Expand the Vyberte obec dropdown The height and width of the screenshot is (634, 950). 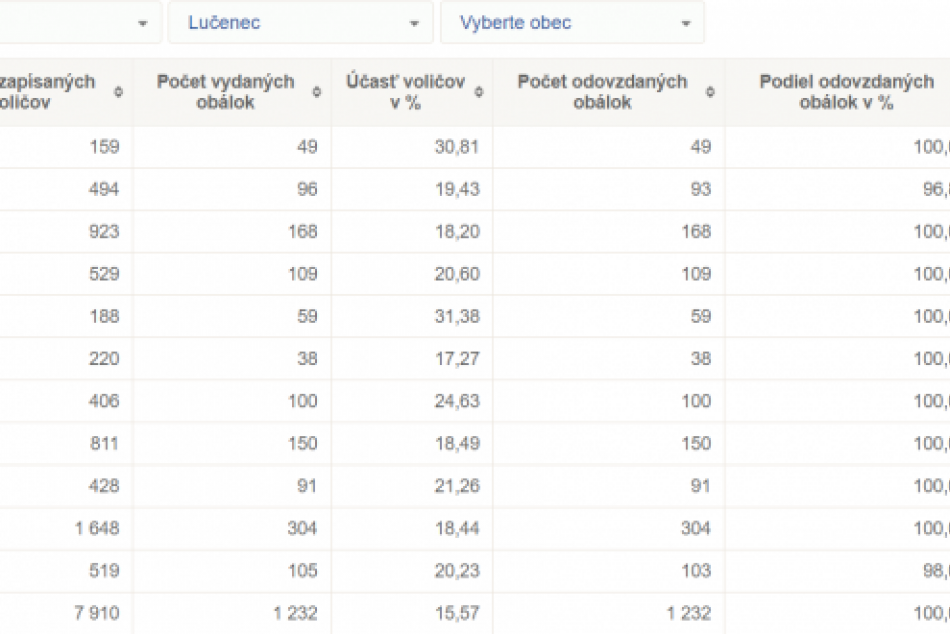tap(572, 23)
